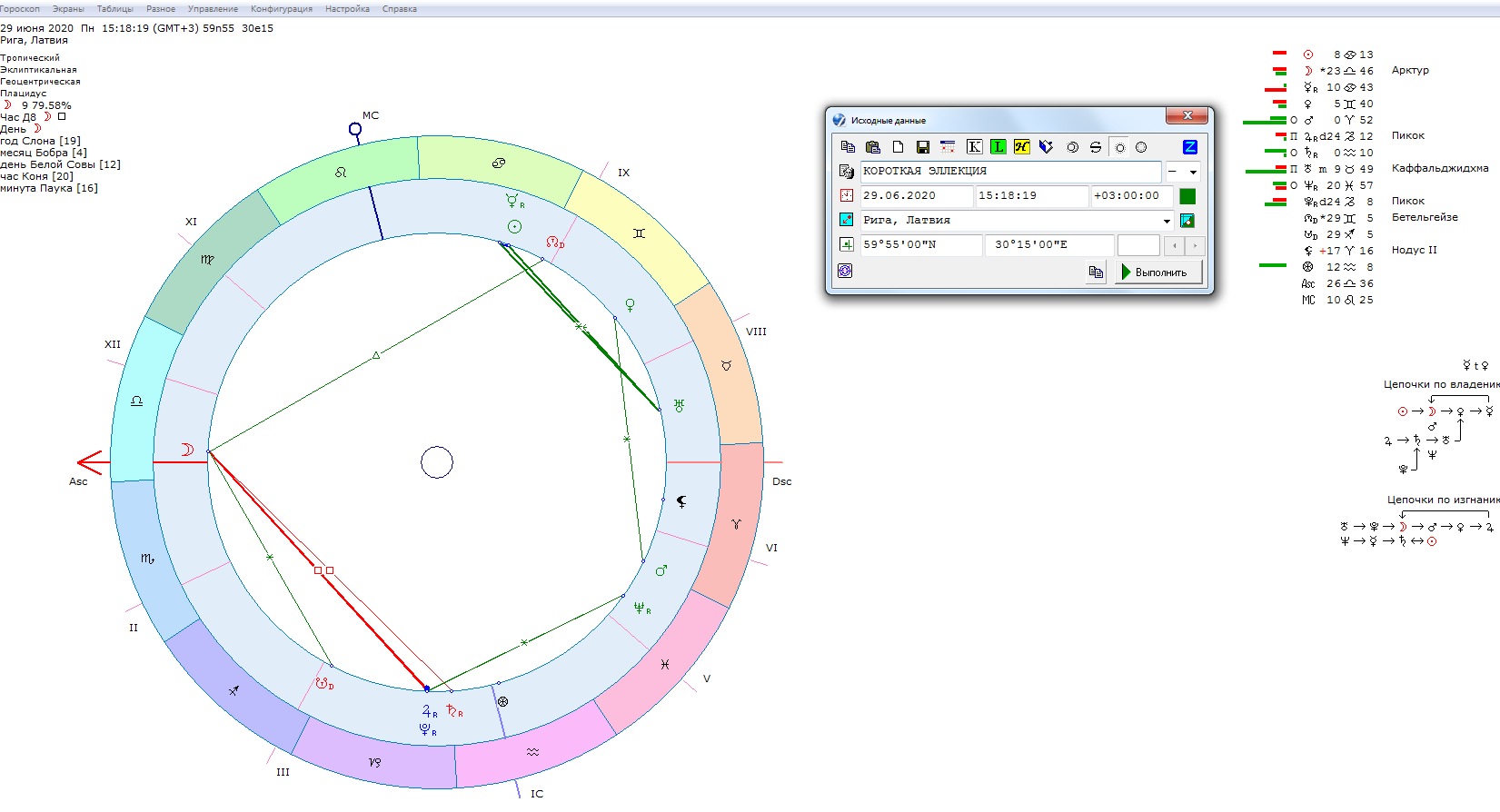Click the Moon glyph near the Ascendant
The height and width of the screenshot is (812, 1500).
[x=186, y=450]
